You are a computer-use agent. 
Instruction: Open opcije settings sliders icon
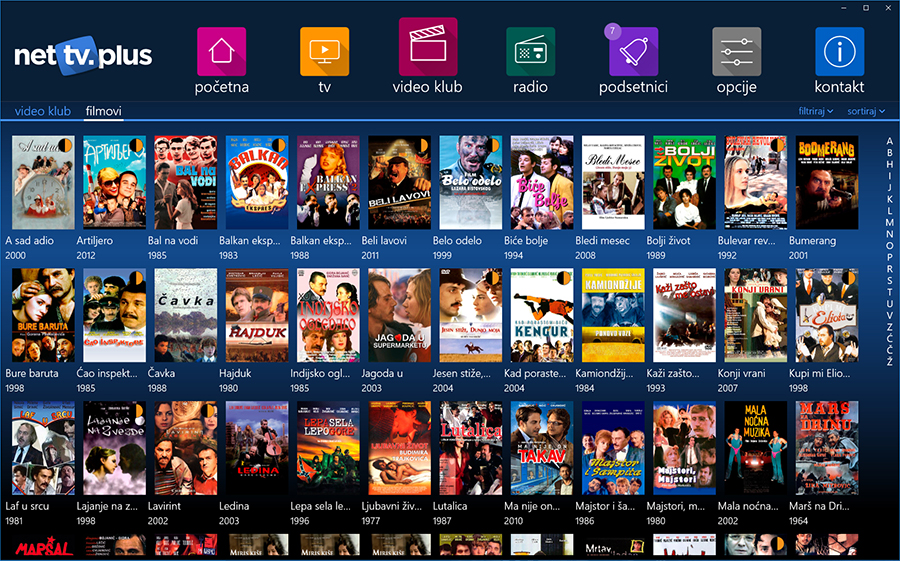[x=736, y=52]
